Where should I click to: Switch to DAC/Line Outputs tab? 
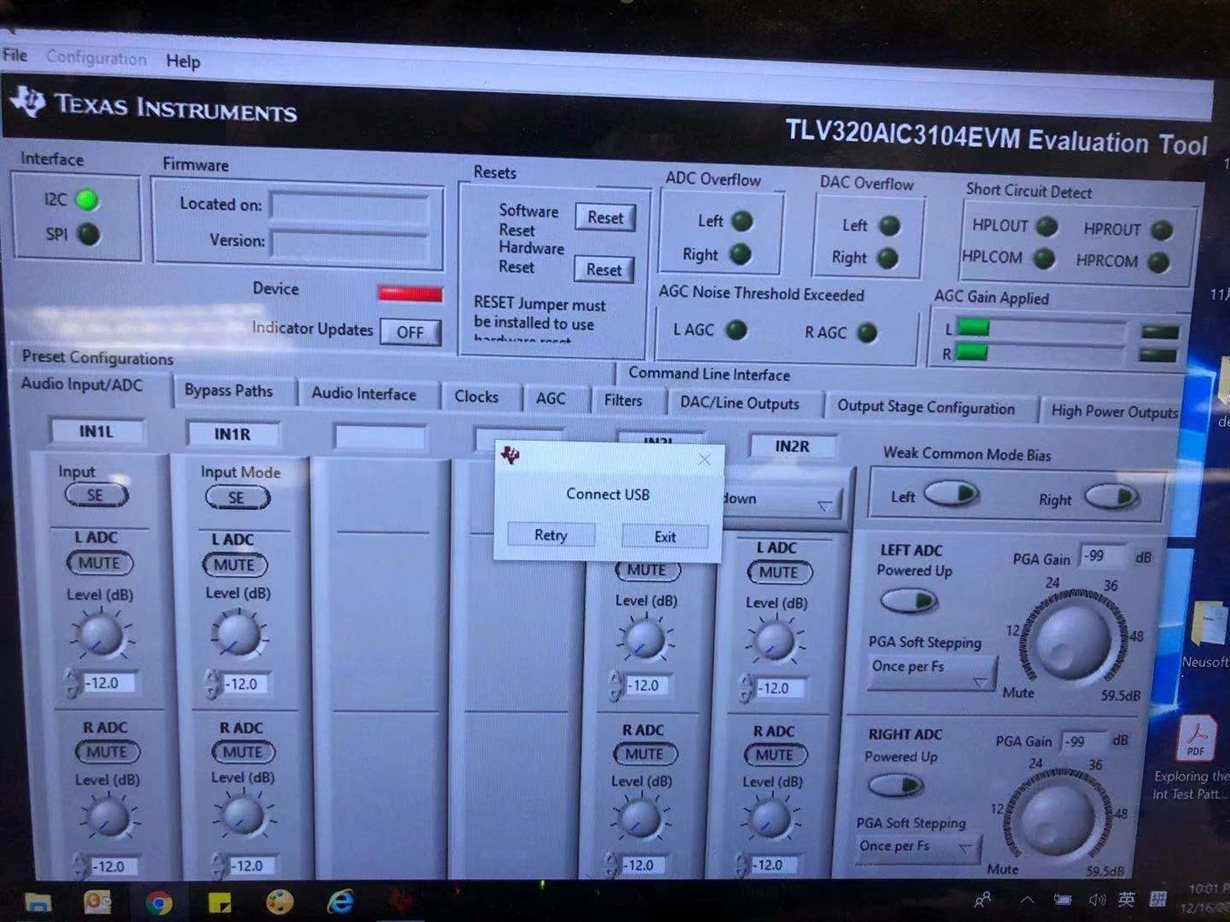[x=740, y=404]
